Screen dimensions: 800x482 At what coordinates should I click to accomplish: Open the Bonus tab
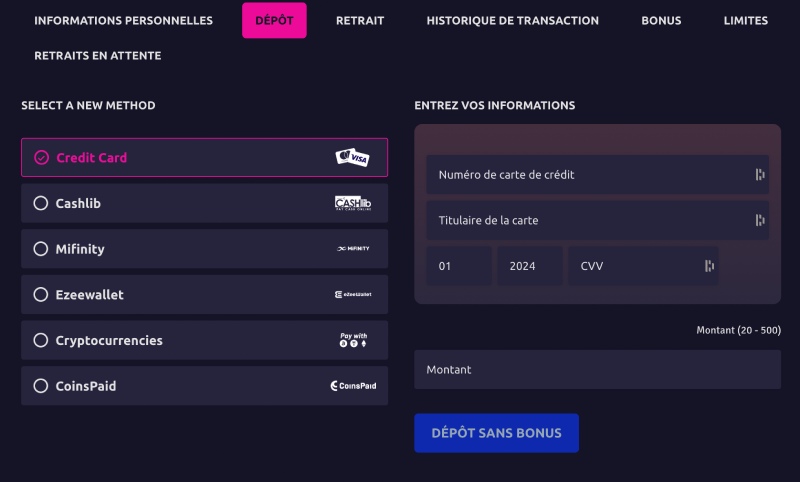click(661, 20)
